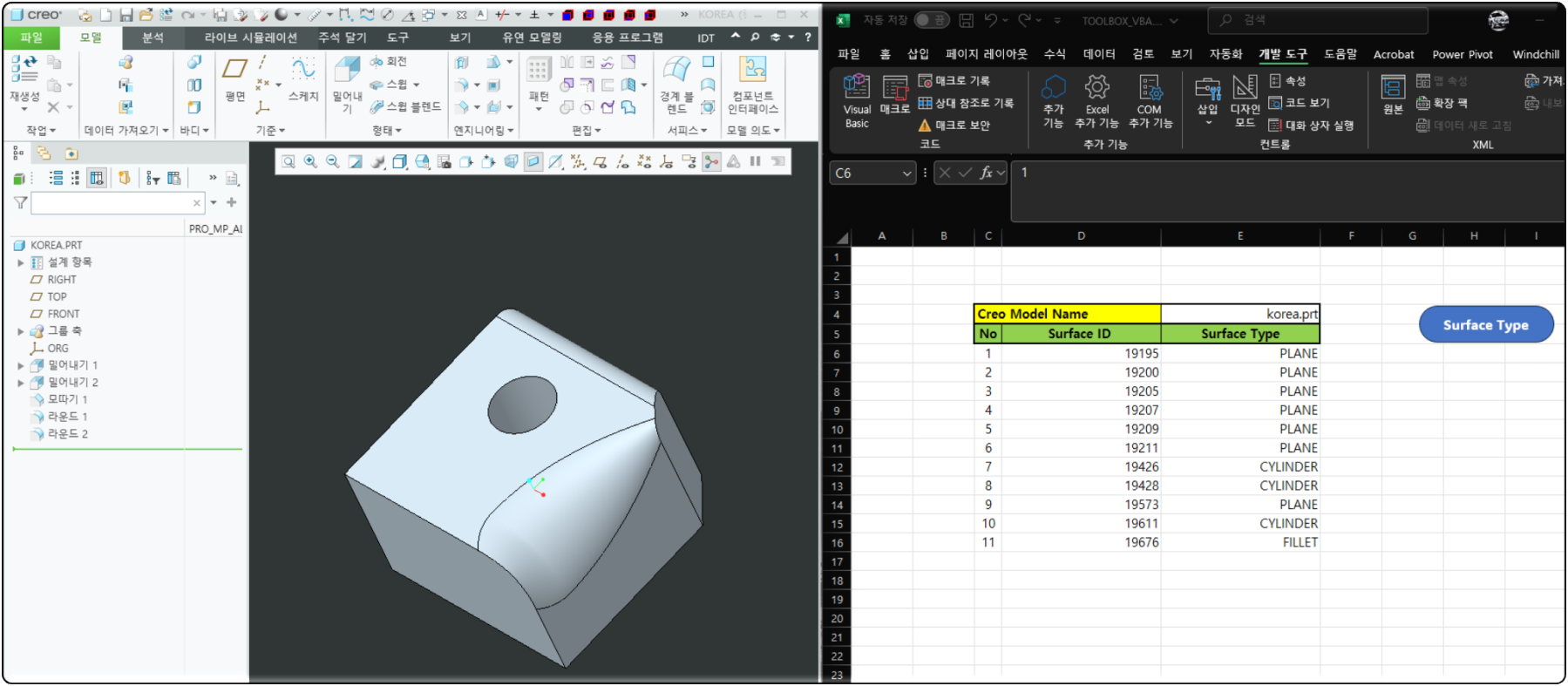Click Refit zoom icon in graphics toolbar
The width and height of the screenshot is (1568, 686).
pyautogui.click(x=288, y=161)
